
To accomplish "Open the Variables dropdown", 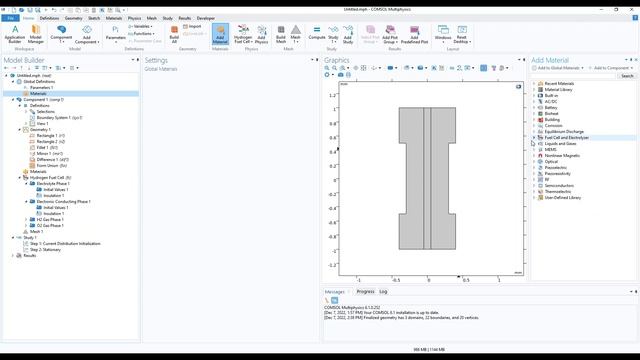I will pyautogui.click(x=140, y=26).
